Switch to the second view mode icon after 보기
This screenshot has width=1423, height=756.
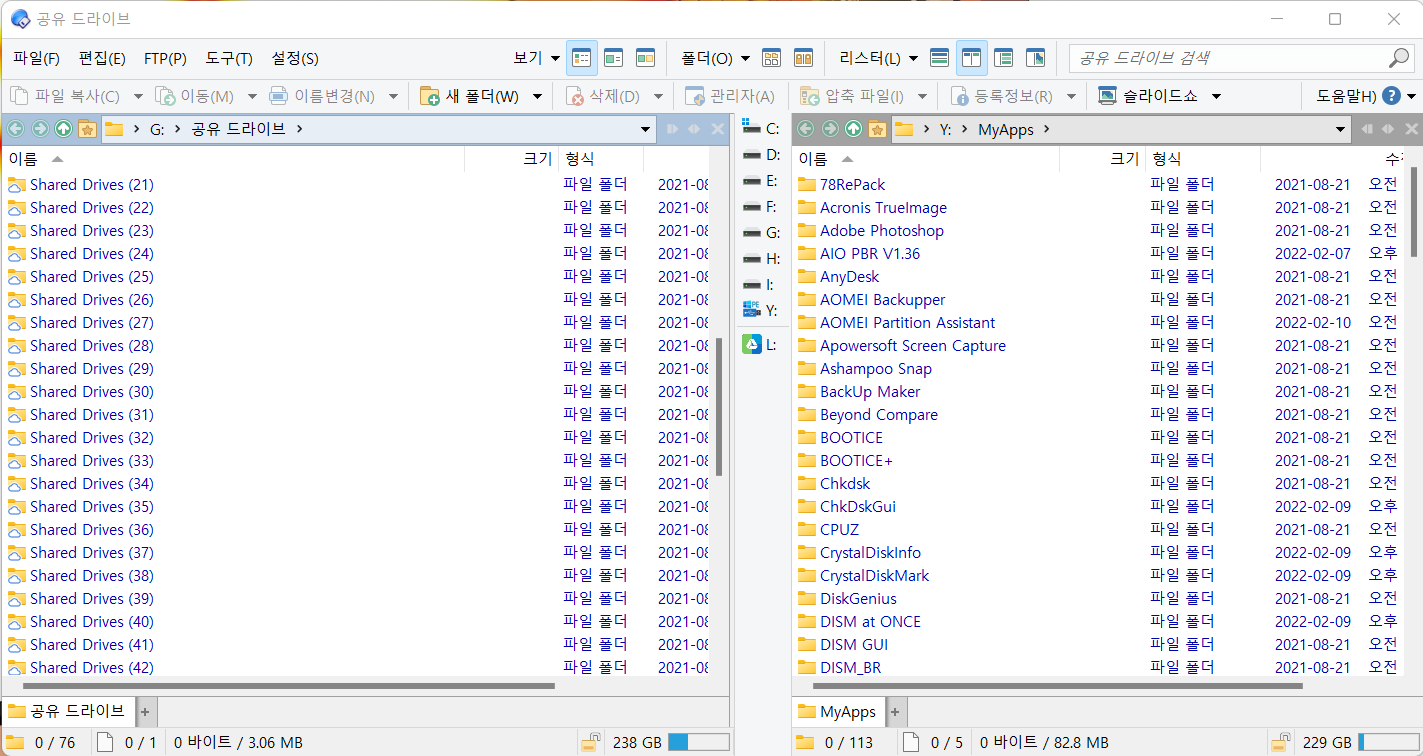pos(613,58)
